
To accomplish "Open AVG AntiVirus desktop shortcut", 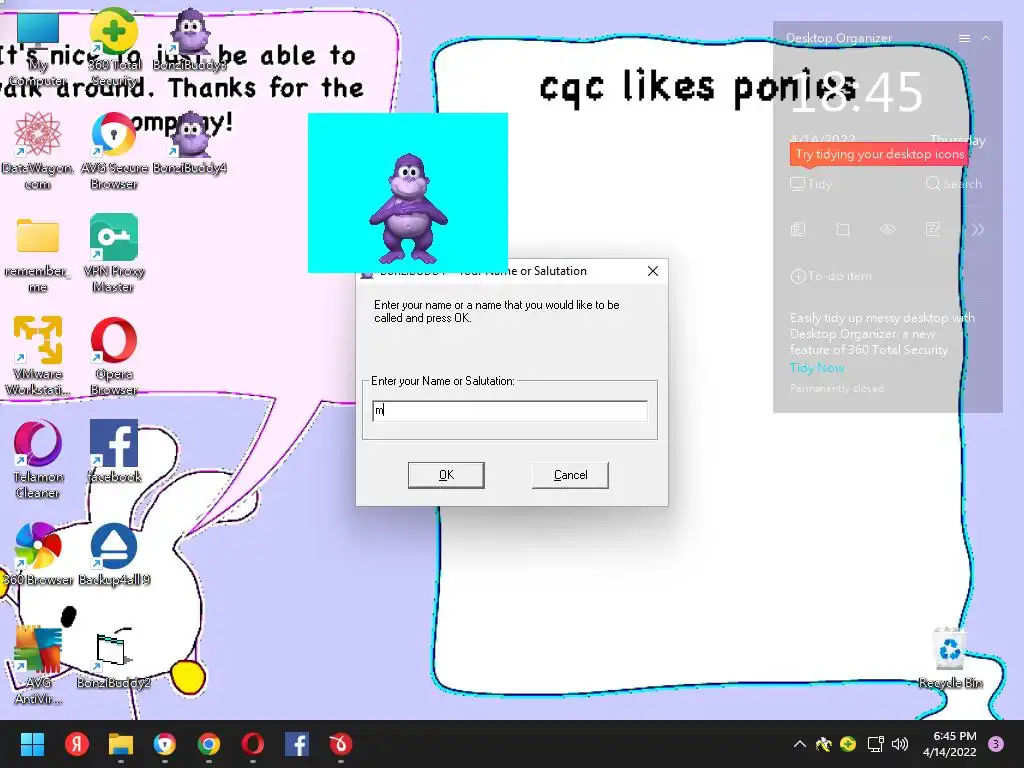I will (x=37, y=665).
